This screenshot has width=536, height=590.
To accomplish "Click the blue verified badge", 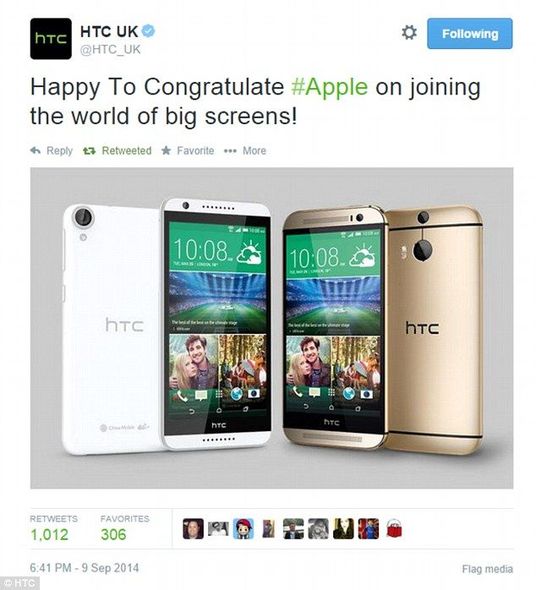I will pos(149,31).
